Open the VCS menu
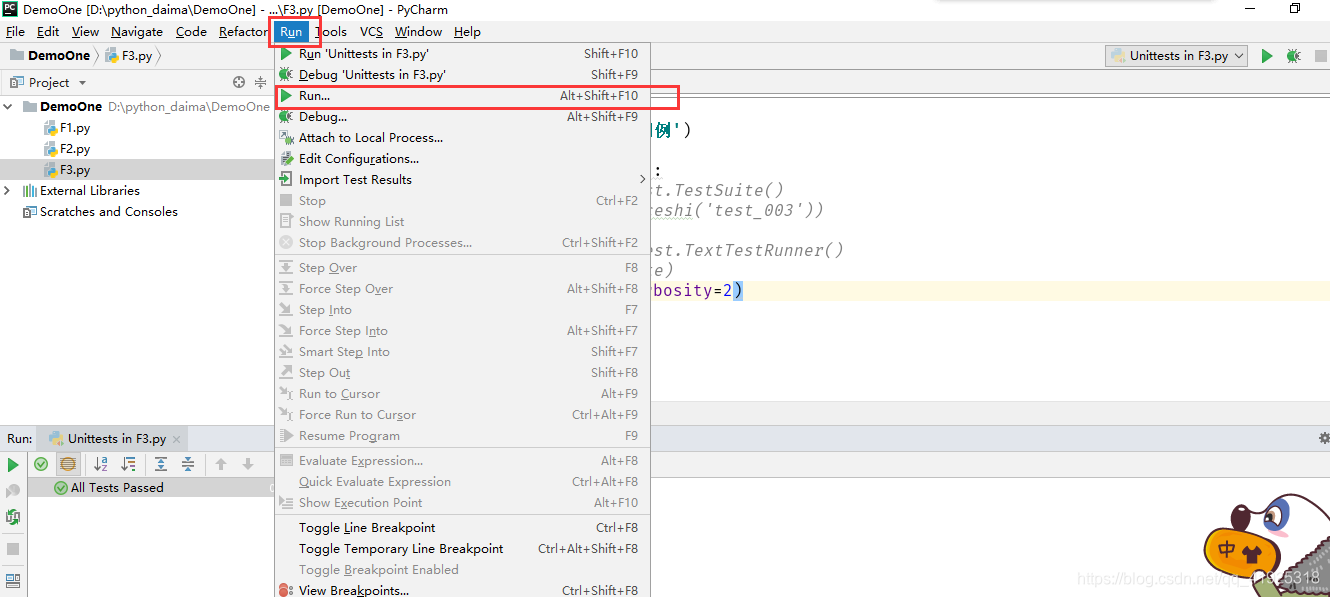Image resolution: width=1330 pixels, height=597 pixels. point(371,32)
